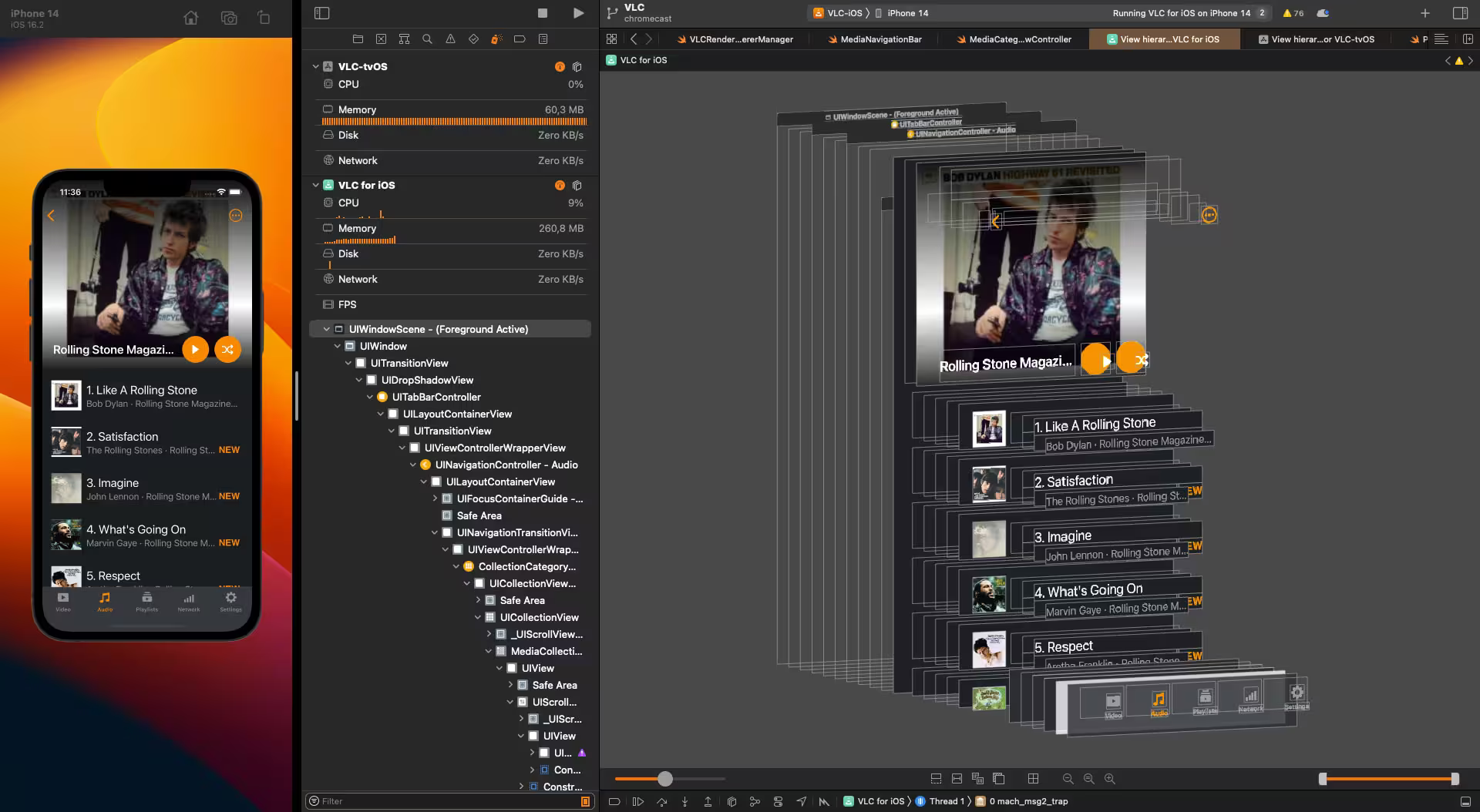Collapse the CollectionCategory node
Viewport: 1480px width, 812px height.
pyautogui.click(x=456, y=566)
